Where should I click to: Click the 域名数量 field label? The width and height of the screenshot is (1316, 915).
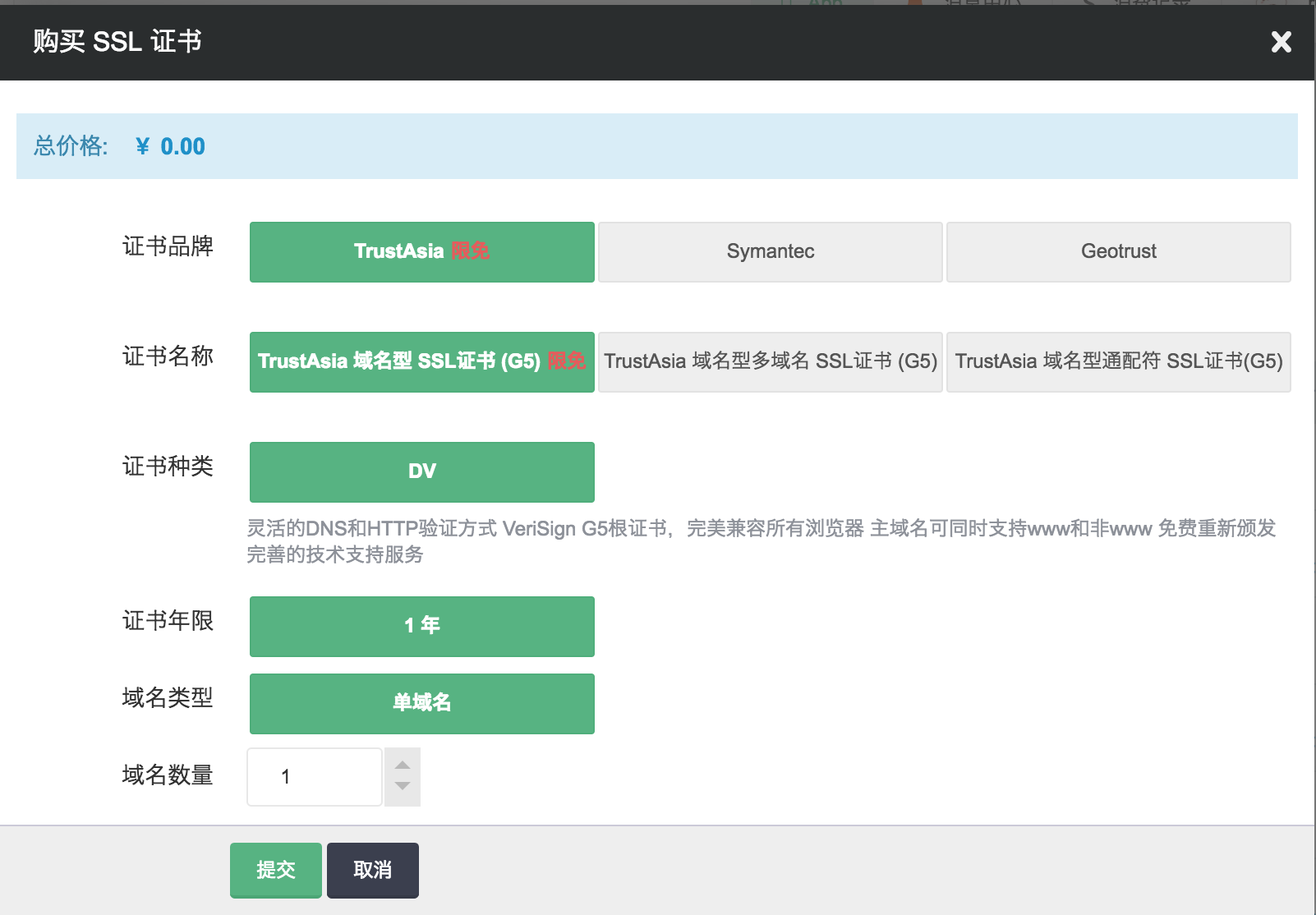point(168,775)
